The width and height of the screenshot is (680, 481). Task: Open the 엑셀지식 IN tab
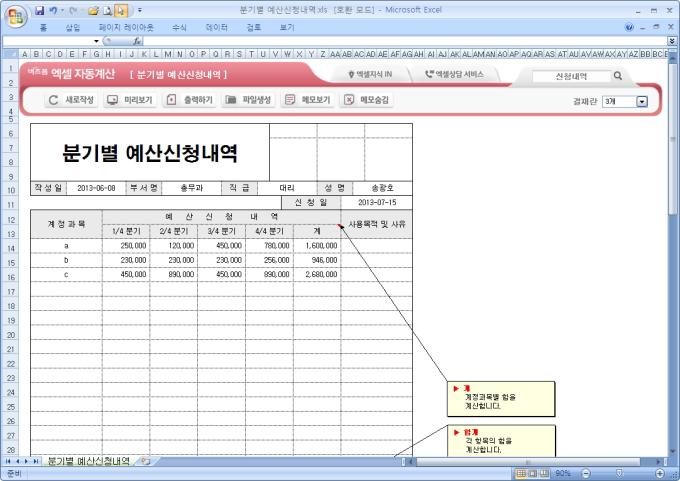[x=370, y=75]
